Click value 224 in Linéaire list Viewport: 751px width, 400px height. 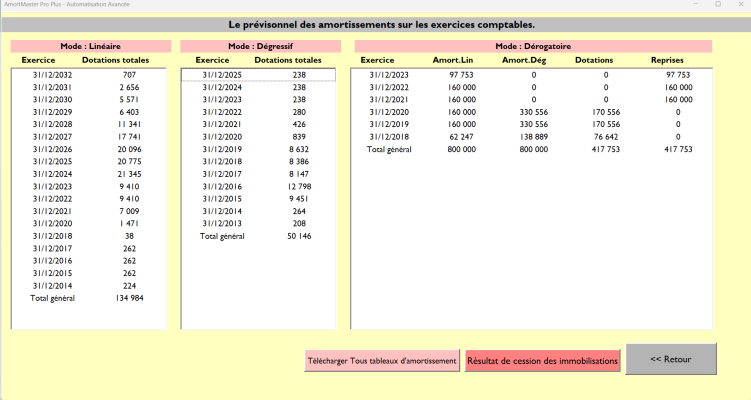(x=129, y=286)
